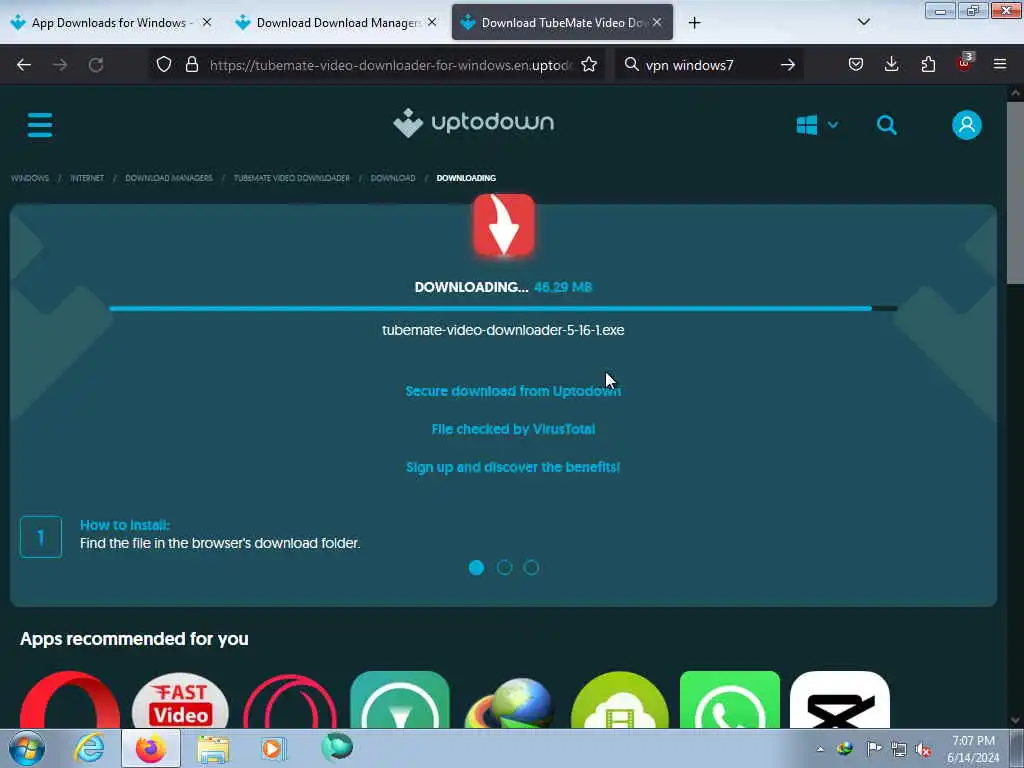Viewport: 1024px width, 768px height.
Task: Select third how-to-install step dot
Action: tap(531, 568)
